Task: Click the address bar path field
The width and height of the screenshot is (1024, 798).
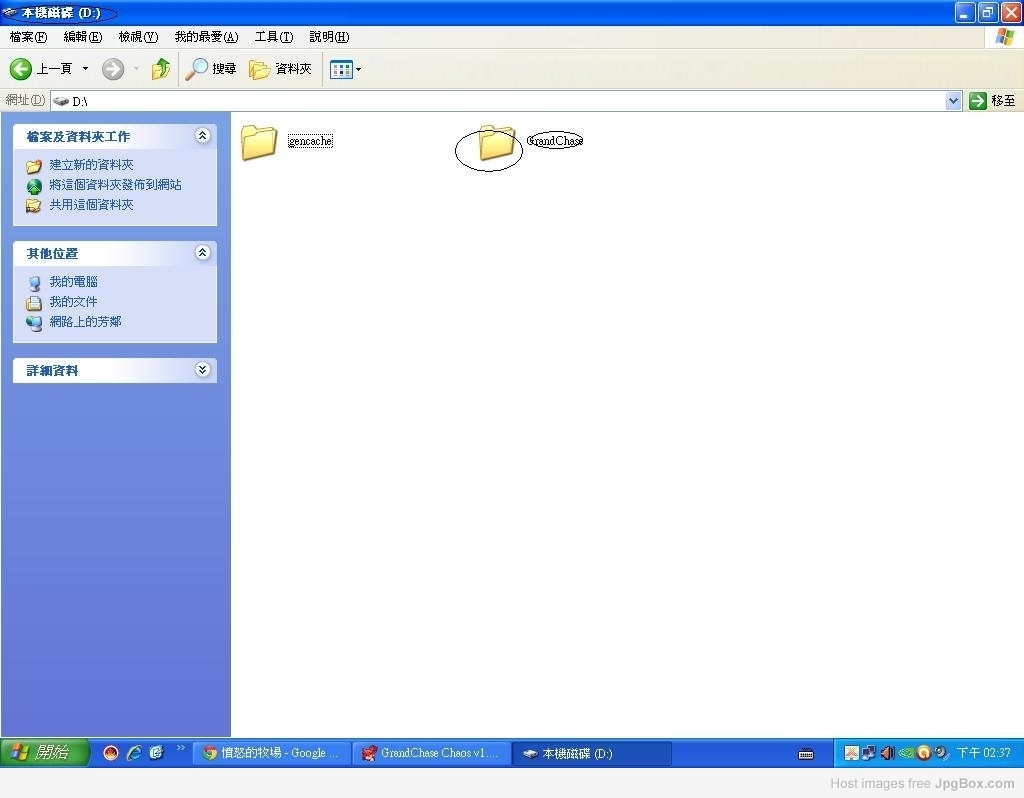Action: [500, 101]
